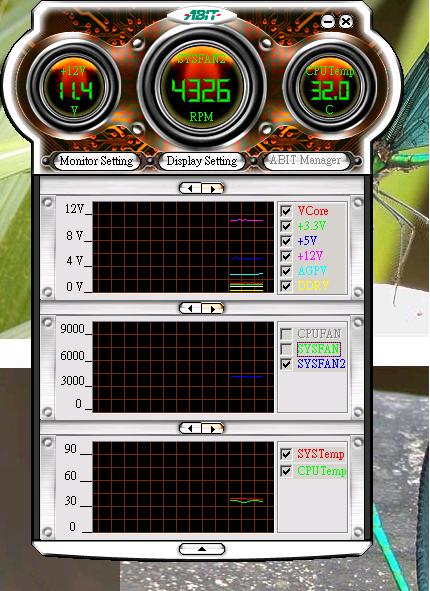Uncheck the SYSTemp checkbox
This screenshot has width=430, height=591.
pos(286,454)
